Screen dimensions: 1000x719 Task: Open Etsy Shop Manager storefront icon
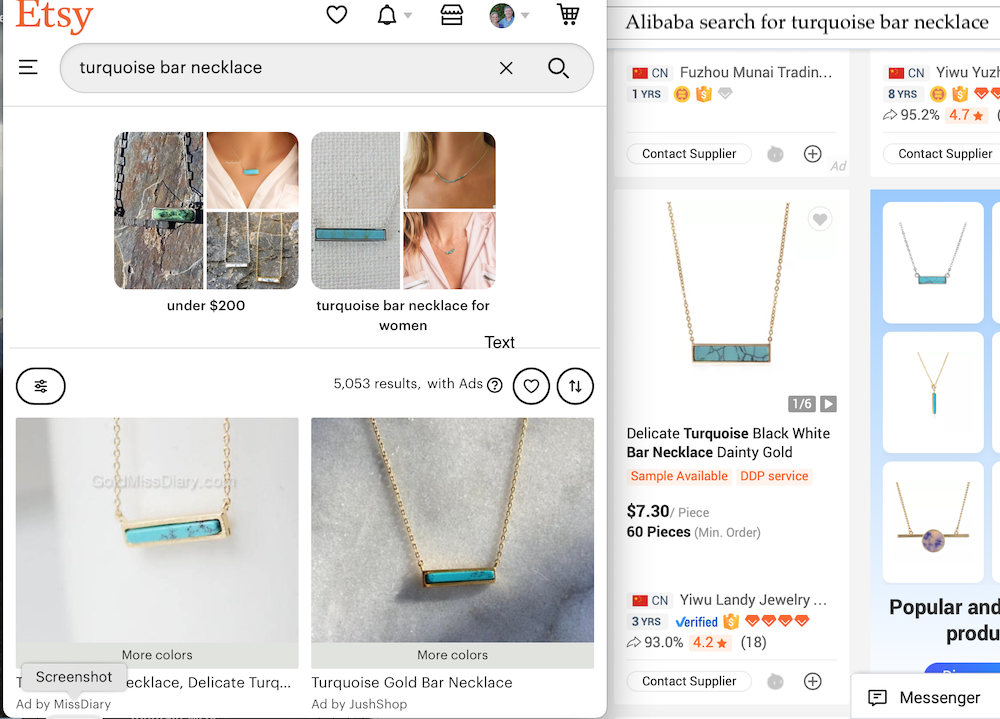(x=452, y=15)
